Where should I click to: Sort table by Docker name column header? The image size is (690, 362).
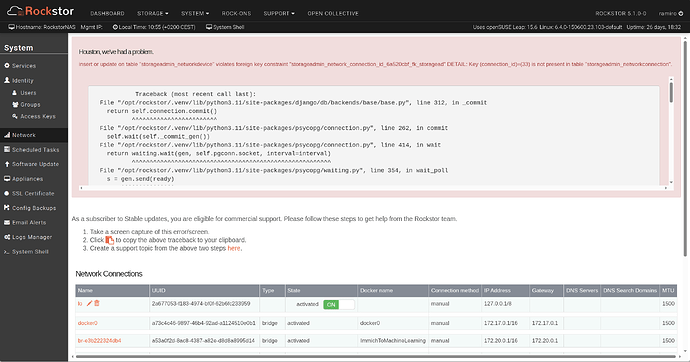(393, 290)
